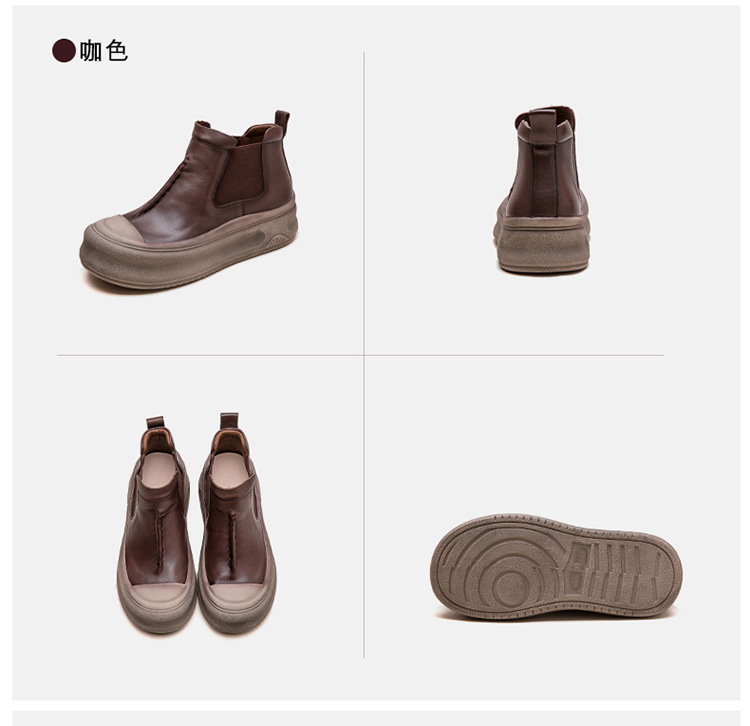Click the dark brown color swatch circle
This screenshot has height=726, width=750.
64,51
